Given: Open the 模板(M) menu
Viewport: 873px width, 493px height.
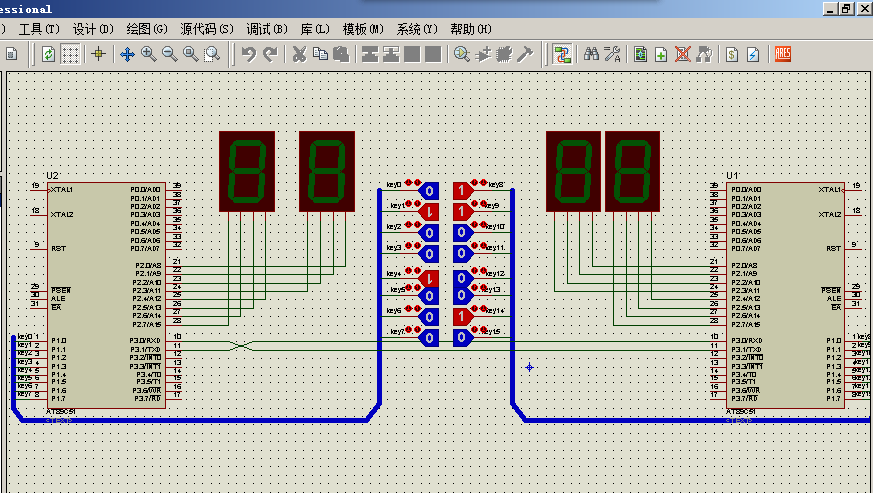Looking at the screenshot, I should pyautogui.click(x=363, y=29).
